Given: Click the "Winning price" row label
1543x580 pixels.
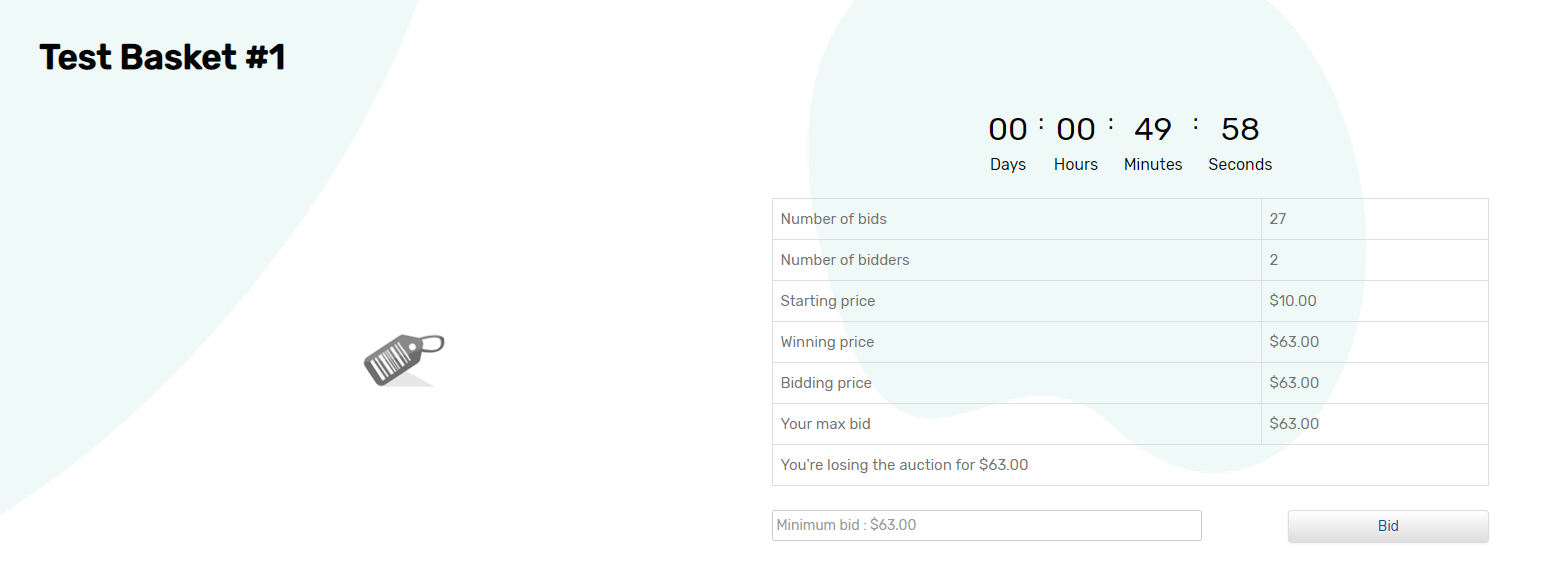Looking at the screenshot, I should point(827,342).
